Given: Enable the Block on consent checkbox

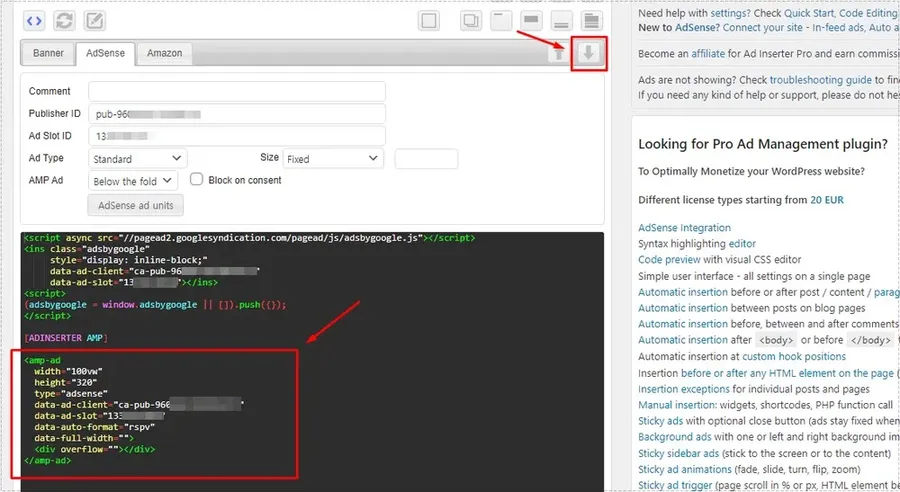Looking at the screenshot, I should [x=196, y=179].
